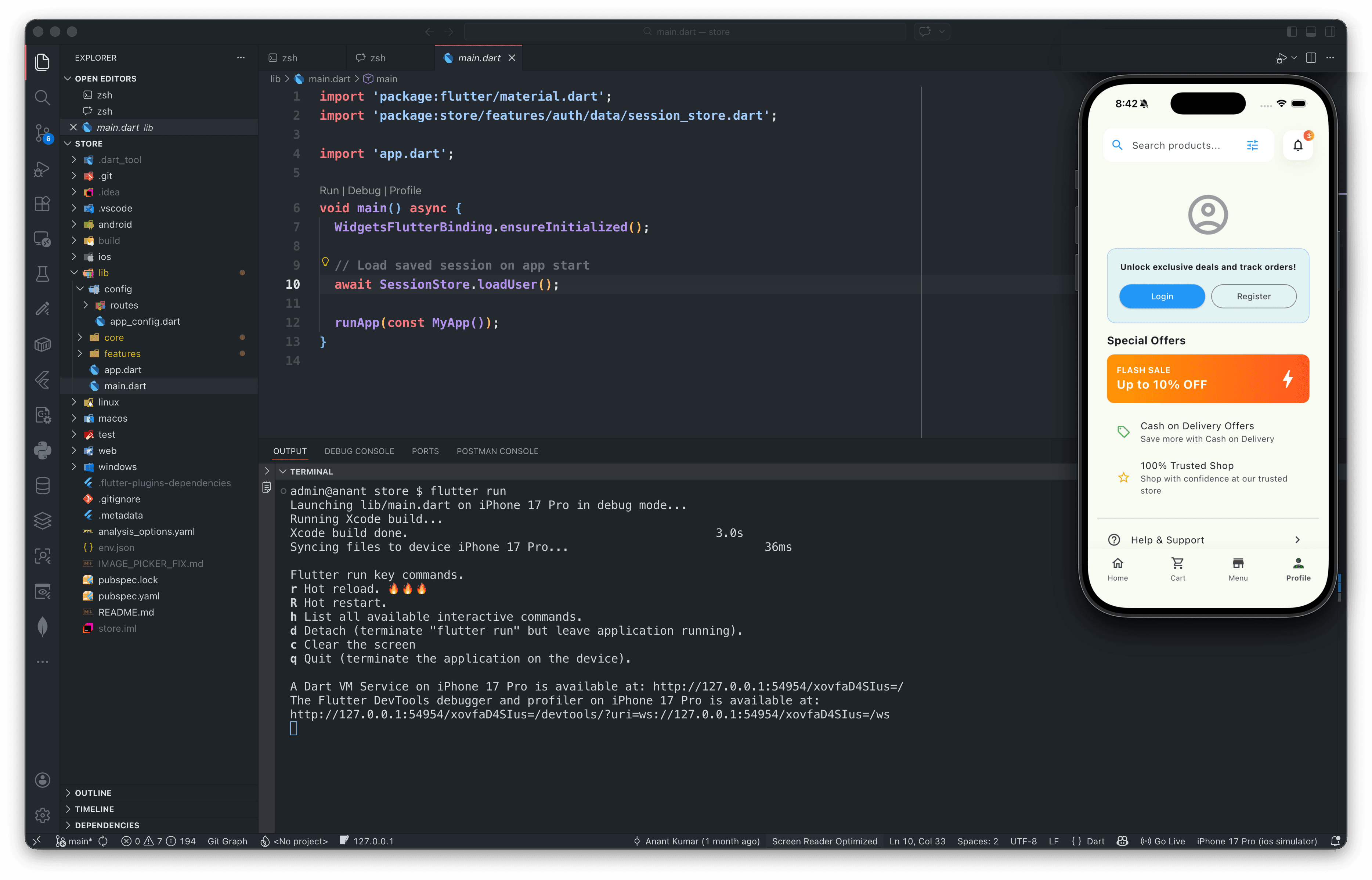The width and height of the screenshot is (1372, 880).
Task: Switch to the DEBUG CONSOLE tab
Action: tap(359, 451)
